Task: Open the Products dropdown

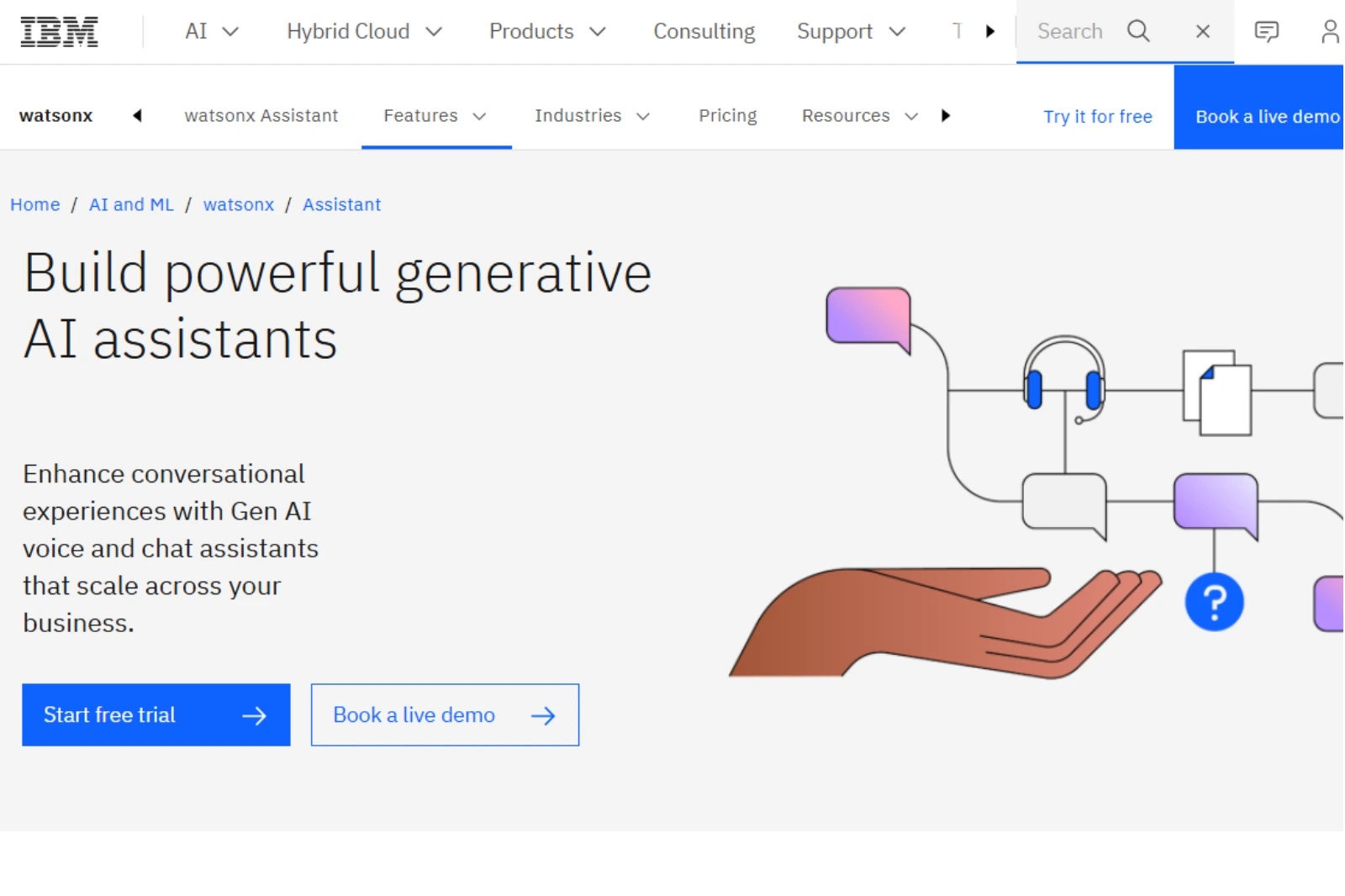Action: (x=546, y=31)
